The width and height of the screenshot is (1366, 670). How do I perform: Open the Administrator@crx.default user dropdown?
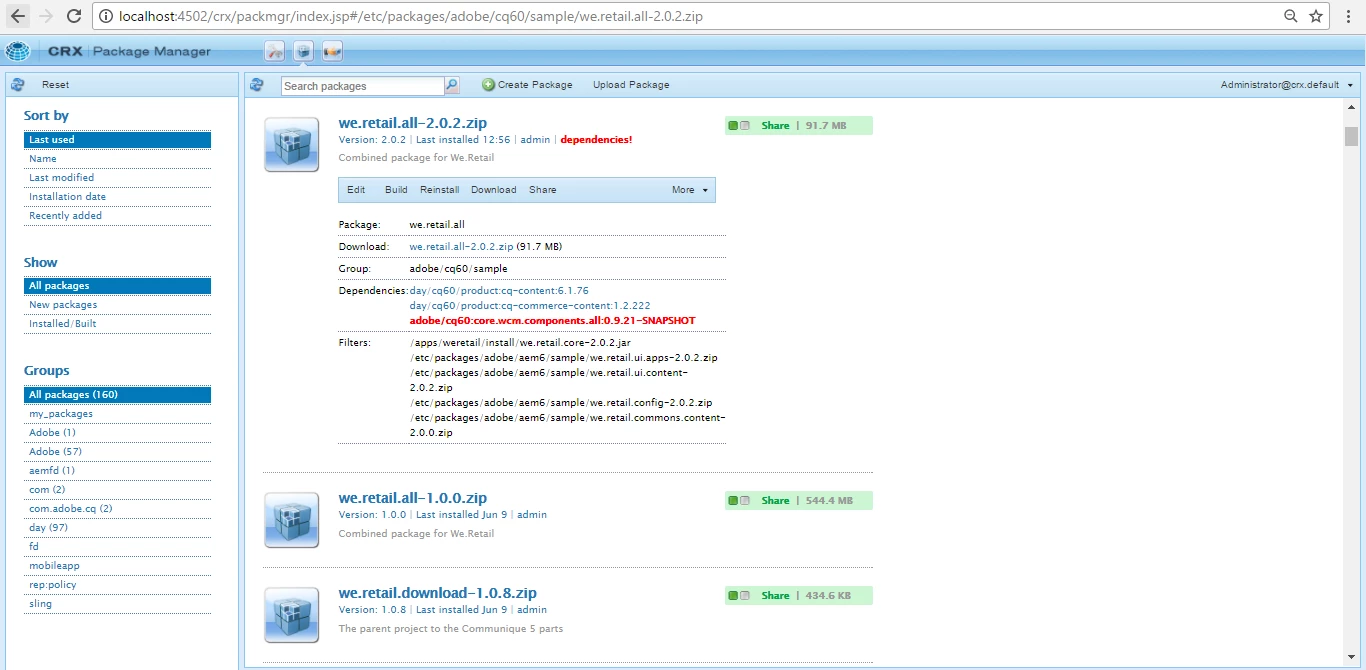pos(1287,85)
